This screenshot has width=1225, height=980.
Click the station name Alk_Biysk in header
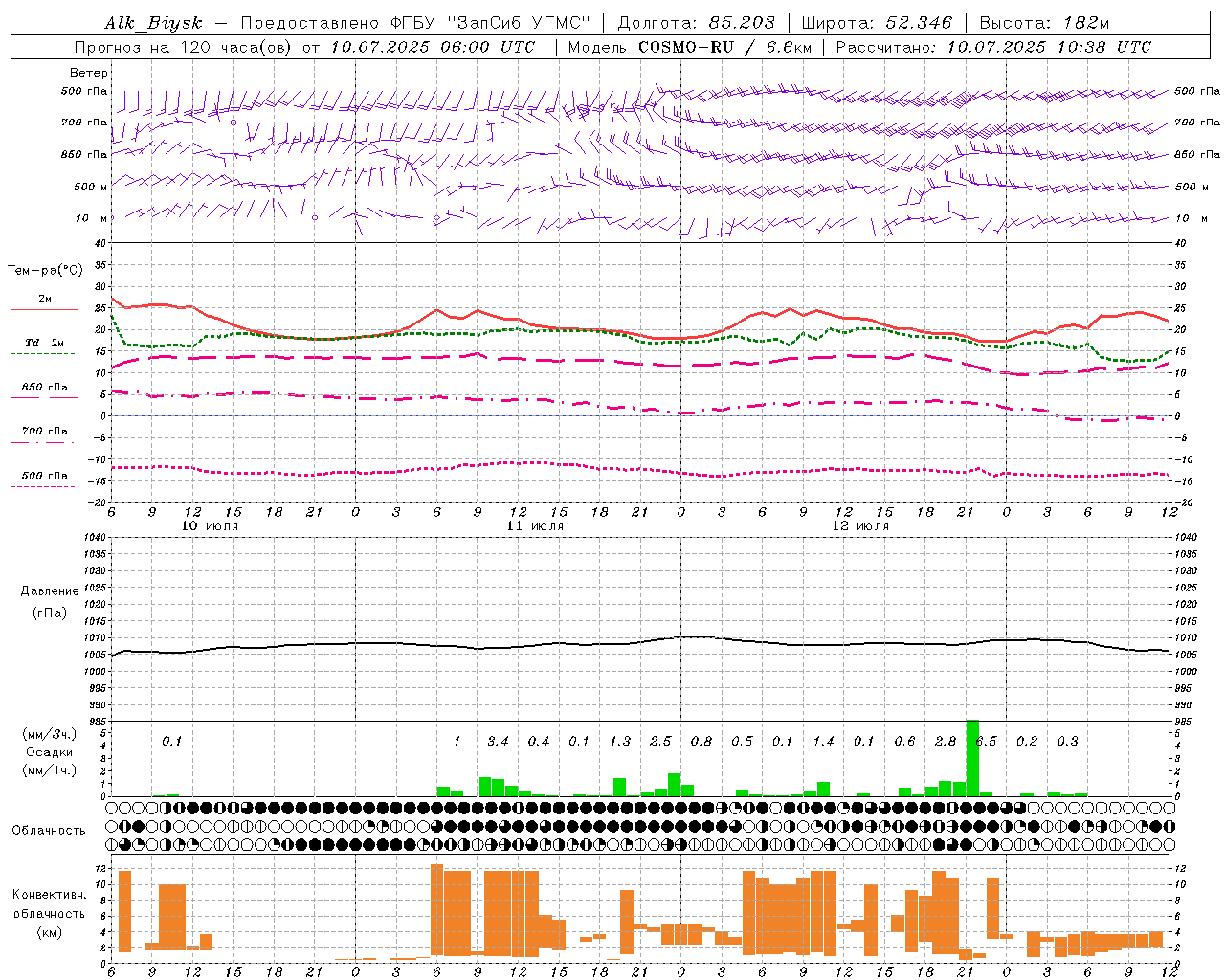[x=154, y=23]
